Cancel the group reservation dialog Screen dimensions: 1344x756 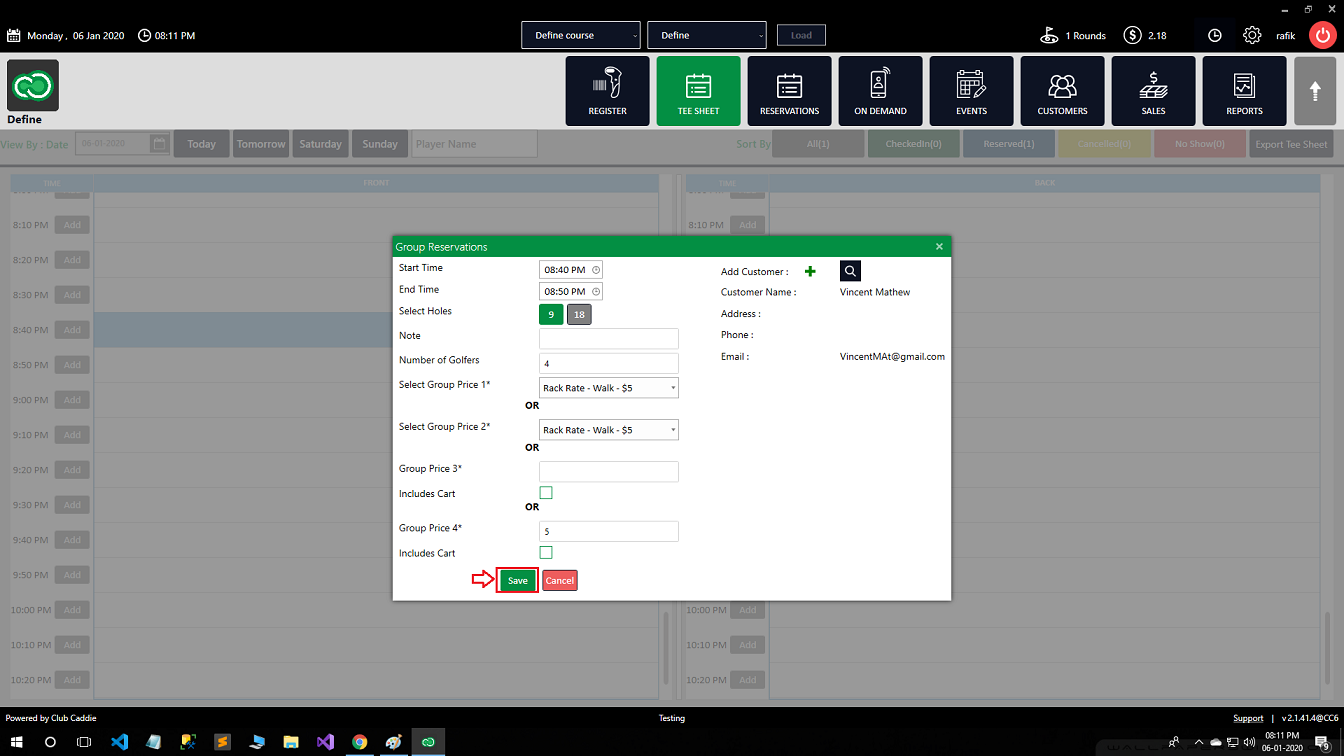click(560, 581)
